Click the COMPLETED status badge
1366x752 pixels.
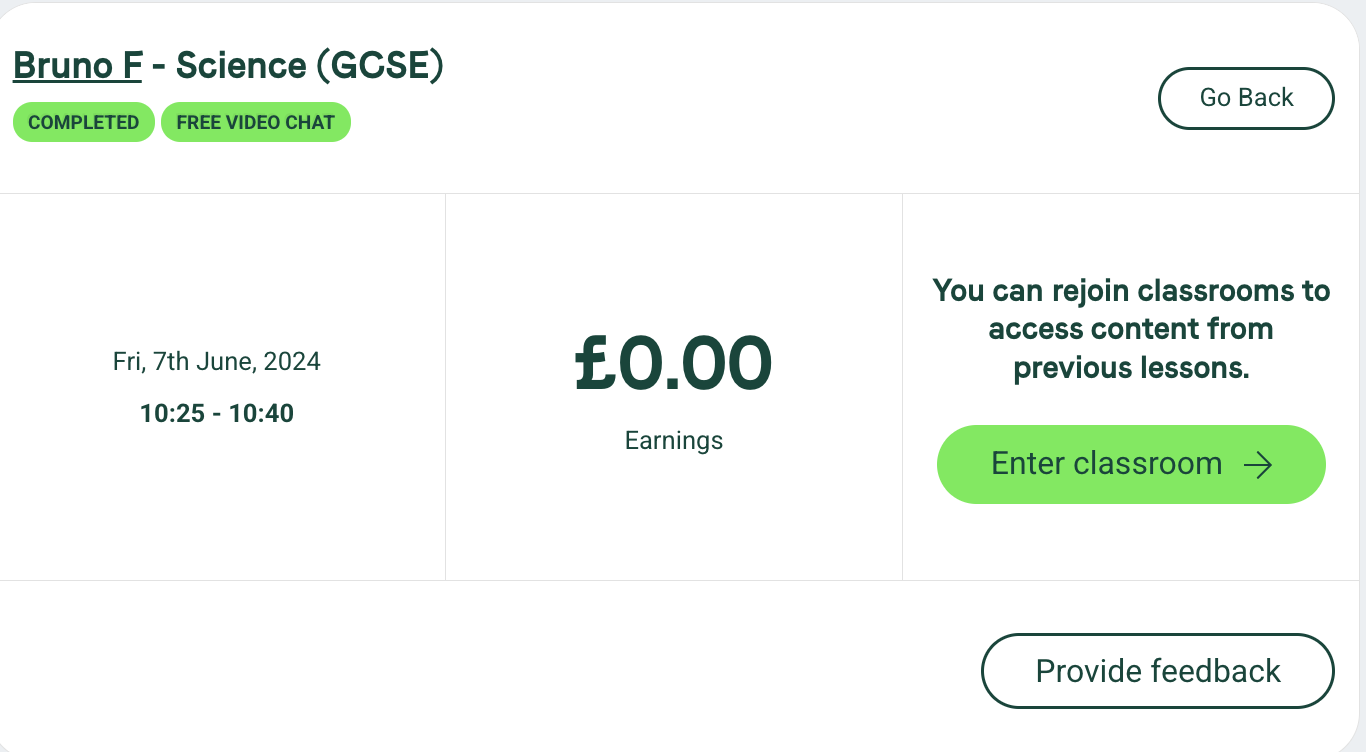[84, 122]
